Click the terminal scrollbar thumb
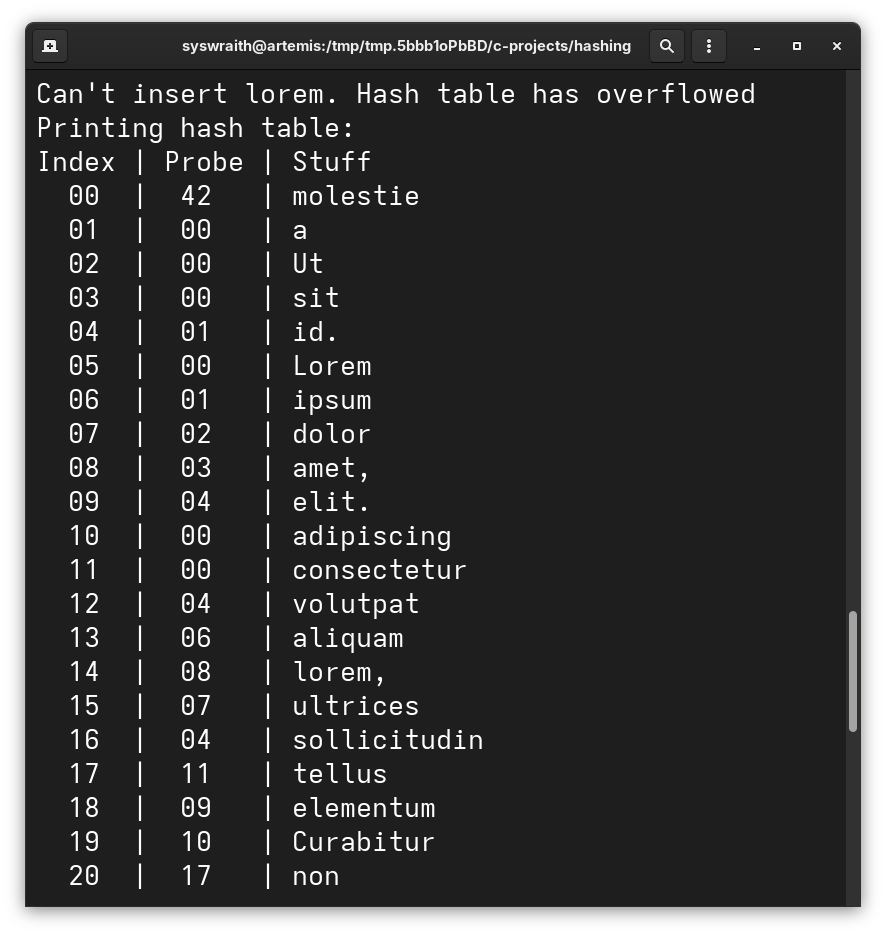 [x=852, y=671]
